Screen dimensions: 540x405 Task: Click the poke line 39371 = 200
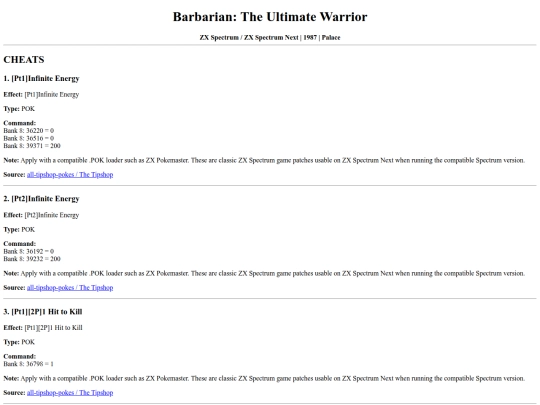(x=32, y=146)
